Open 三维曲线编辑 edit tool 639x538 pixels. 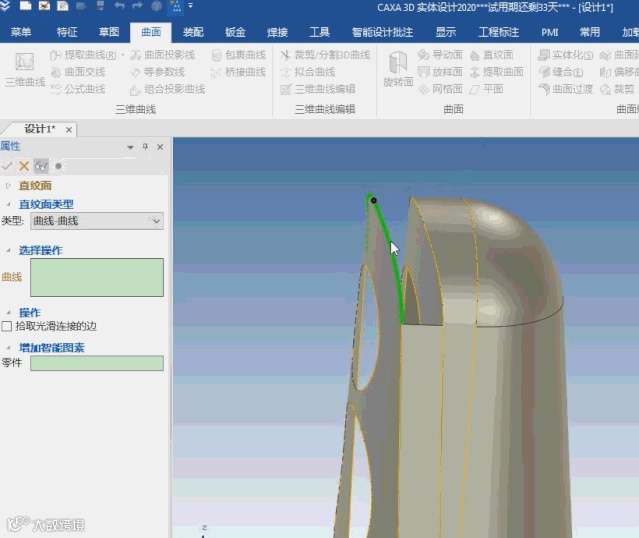[x=318, y=89]
